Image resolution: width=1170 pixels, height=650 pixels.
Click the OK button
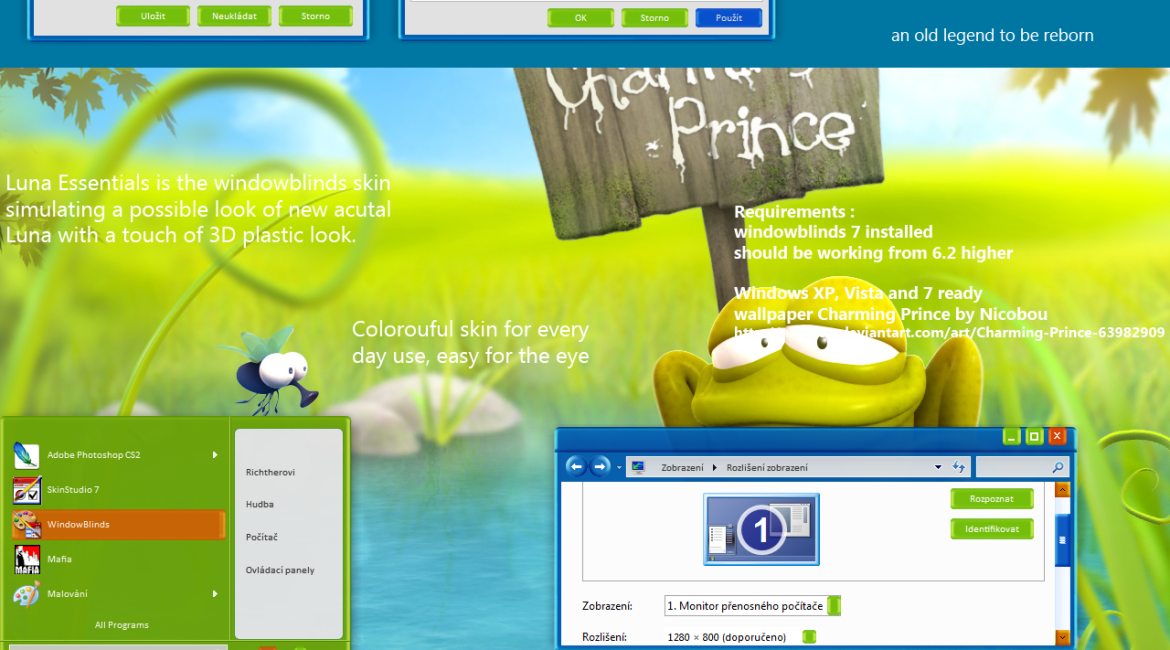[581, 17]
